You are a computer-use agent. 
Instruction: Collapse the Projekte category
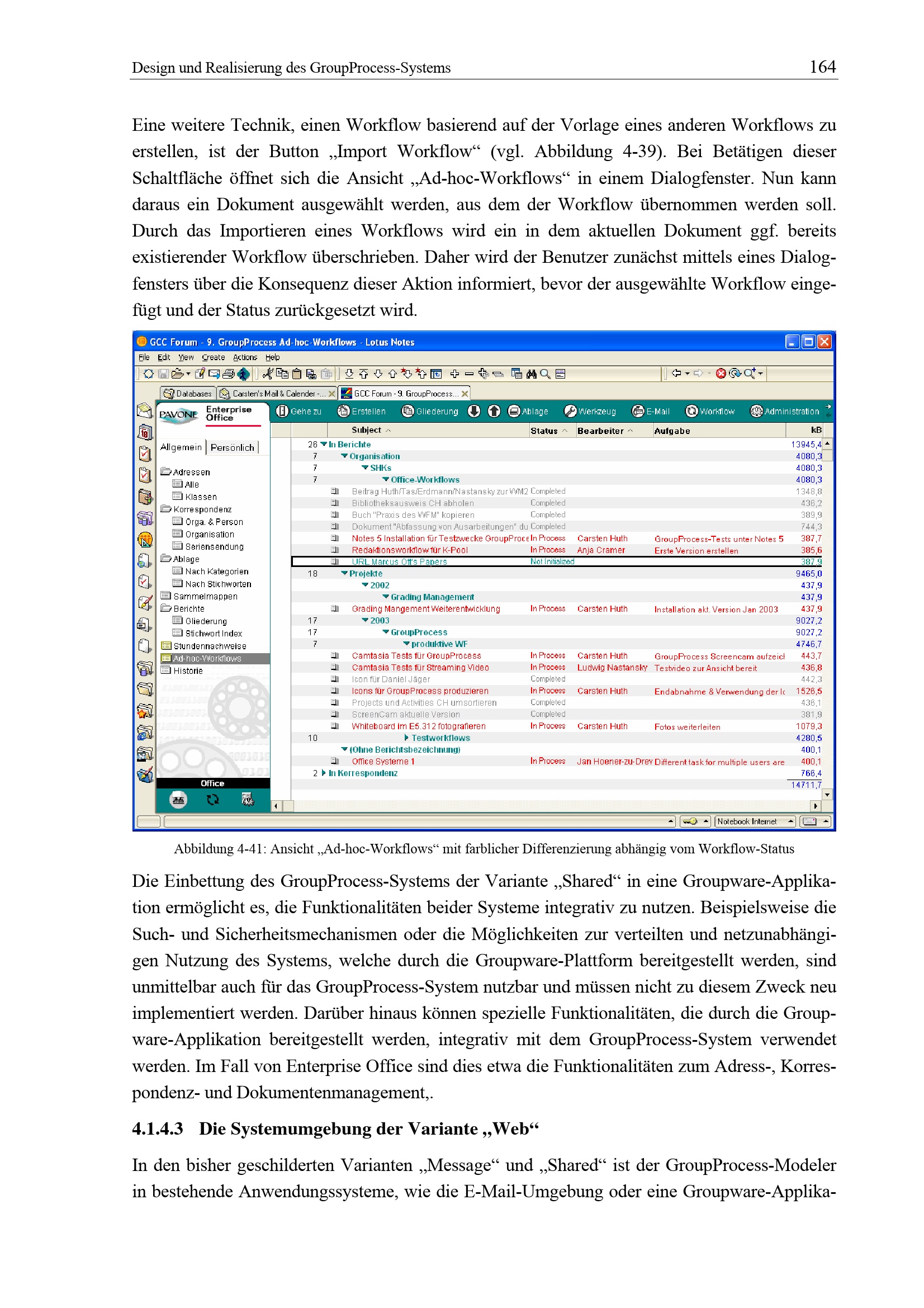[x=344, y=573]
